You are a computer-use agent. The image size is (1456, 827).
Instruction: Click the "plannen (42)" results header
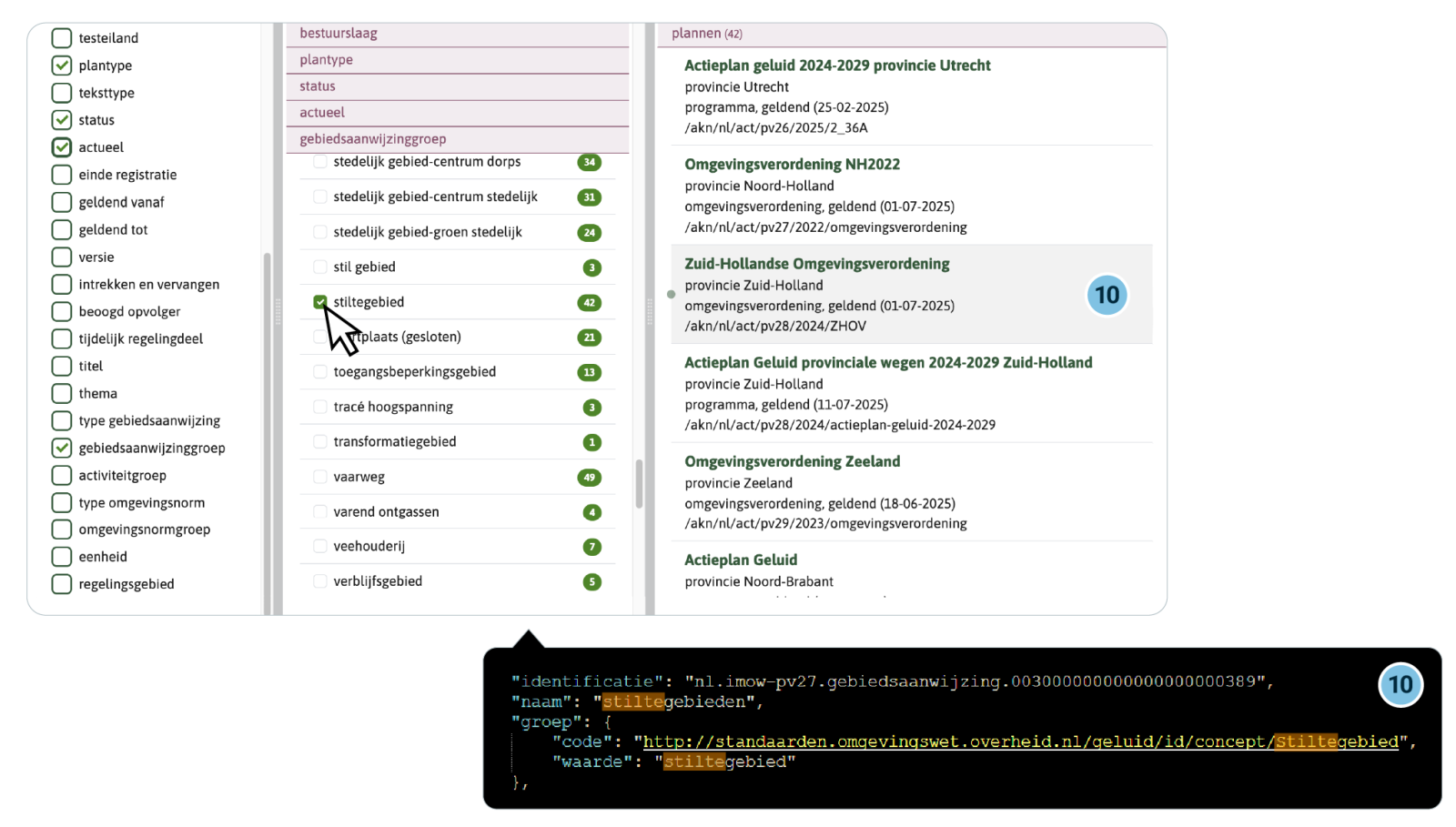click(705, 33)
